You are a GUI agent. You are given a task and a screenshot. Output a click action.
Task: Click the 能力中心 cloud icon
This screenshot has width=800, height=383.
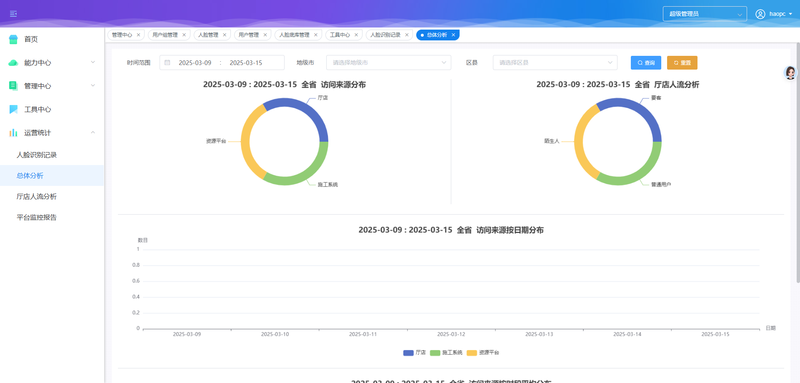pyautogui.click(x=13, y=63)
